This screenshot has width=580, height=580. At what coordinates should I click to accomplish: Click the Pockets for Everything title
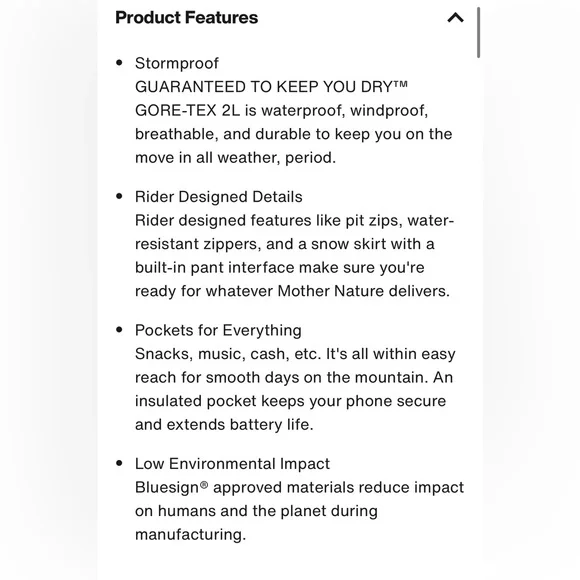pos(218,330)
